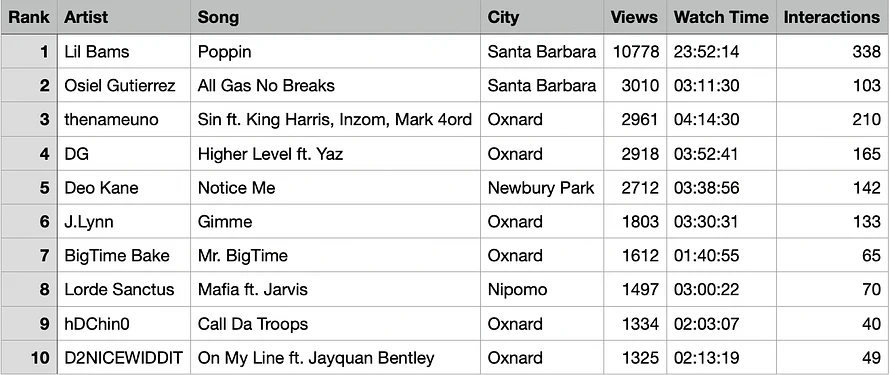Select the Song column header
The width and height of the screenshot is (890, 375).
click(335, 18)
